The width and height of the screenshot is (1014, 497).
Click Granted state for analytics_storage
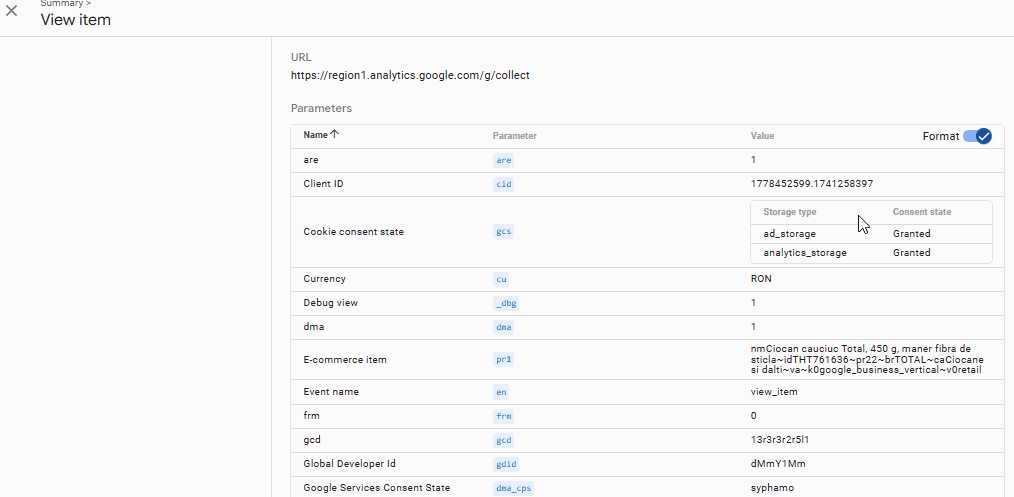912,253
